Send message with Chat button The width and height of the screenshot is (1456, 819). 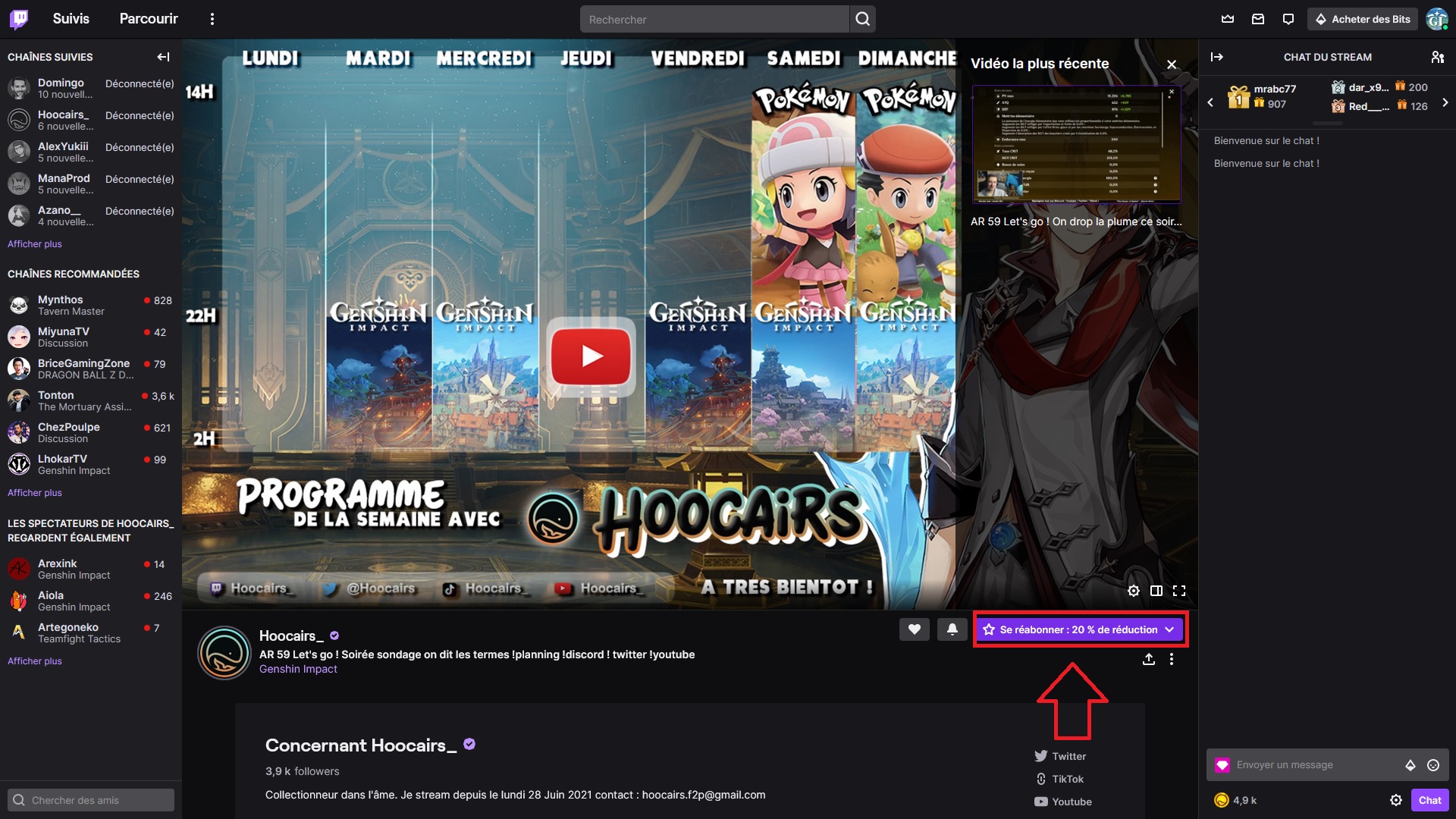1430,800
